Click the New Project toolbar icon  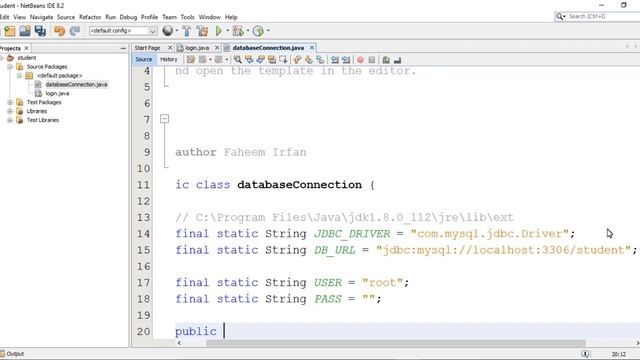[9, 31]
